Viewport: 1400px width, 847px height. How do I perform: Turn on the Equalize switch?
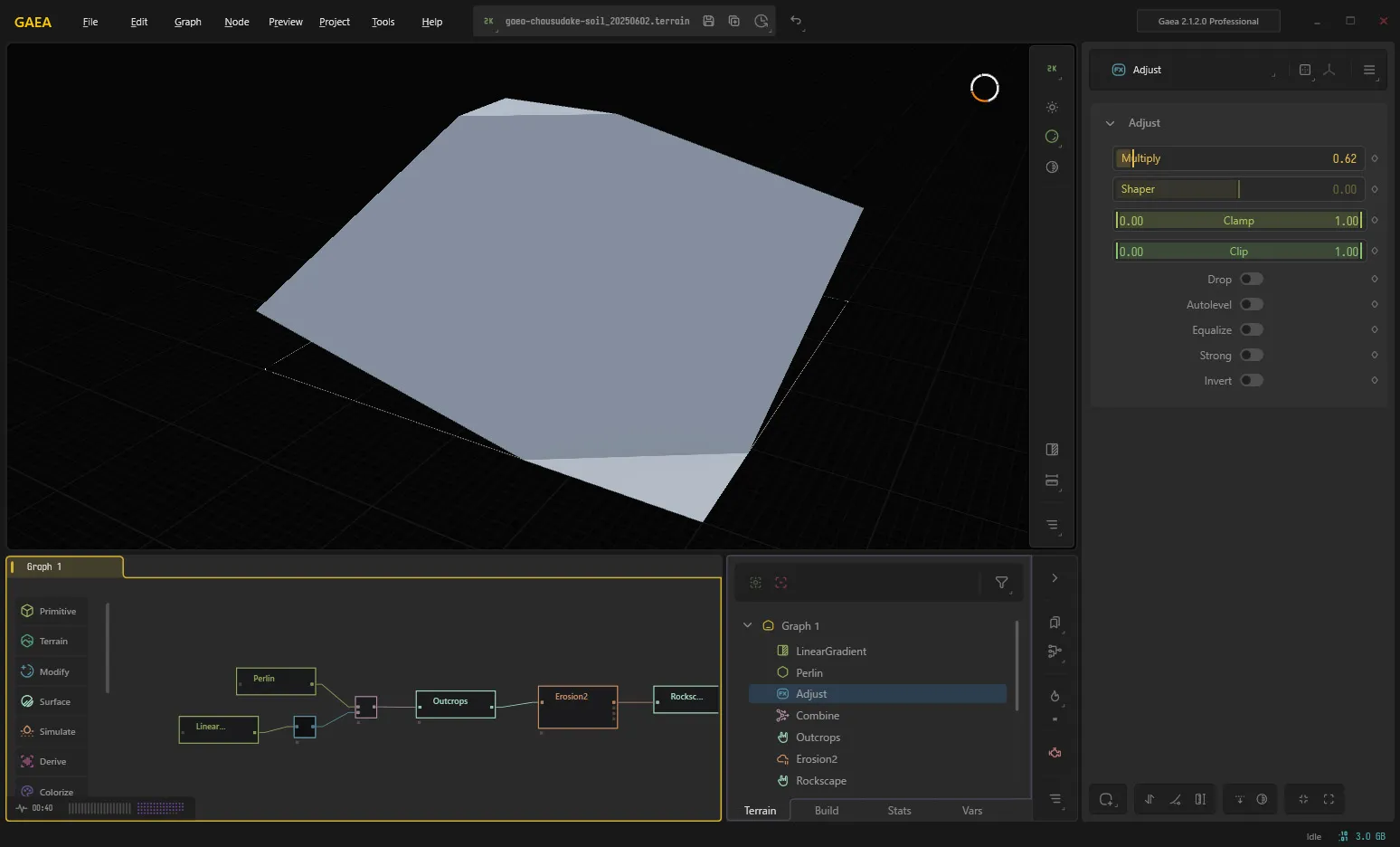pyautogui.click(x=1252, y=330)
